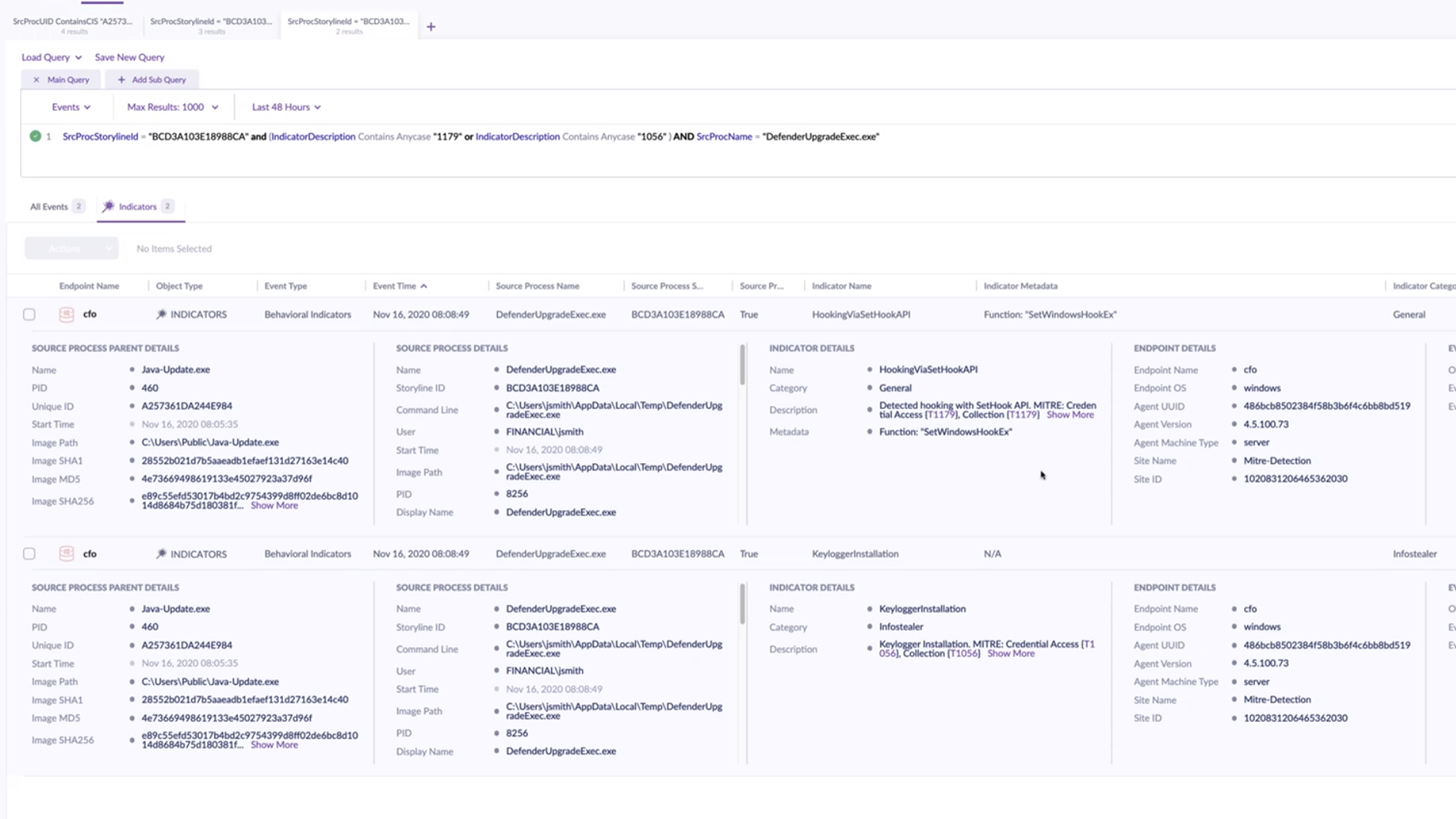Select checkbox for KeyloggerInstallation row
The height and width of the screenshot is (819, 1456).
(x=29, y=553)
